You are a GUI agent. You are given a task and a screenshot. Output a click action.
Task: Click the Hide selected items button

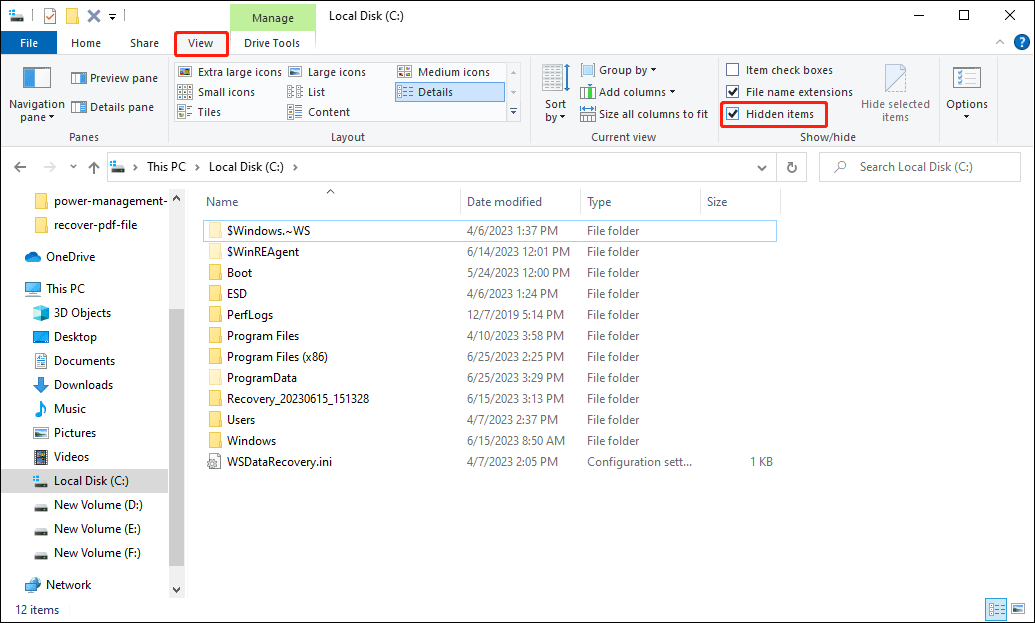click(895, 94)
